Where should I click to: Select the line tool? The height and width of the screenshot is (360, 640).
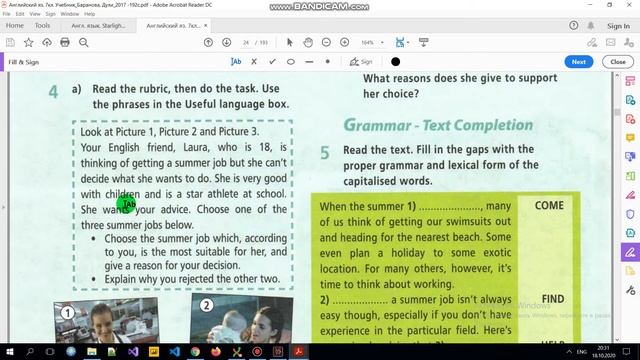309,62
